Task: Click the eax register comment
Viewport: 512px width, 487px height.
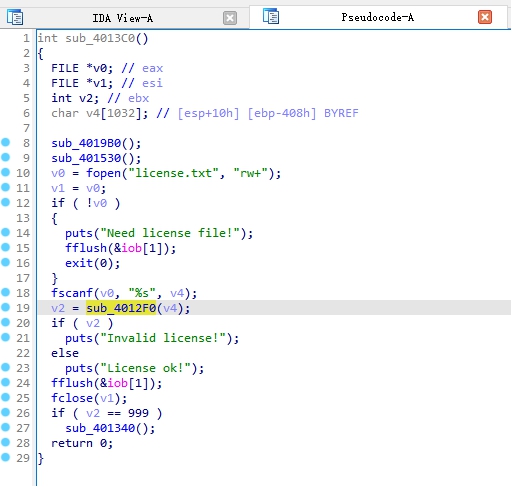Action: coord(152,68)
